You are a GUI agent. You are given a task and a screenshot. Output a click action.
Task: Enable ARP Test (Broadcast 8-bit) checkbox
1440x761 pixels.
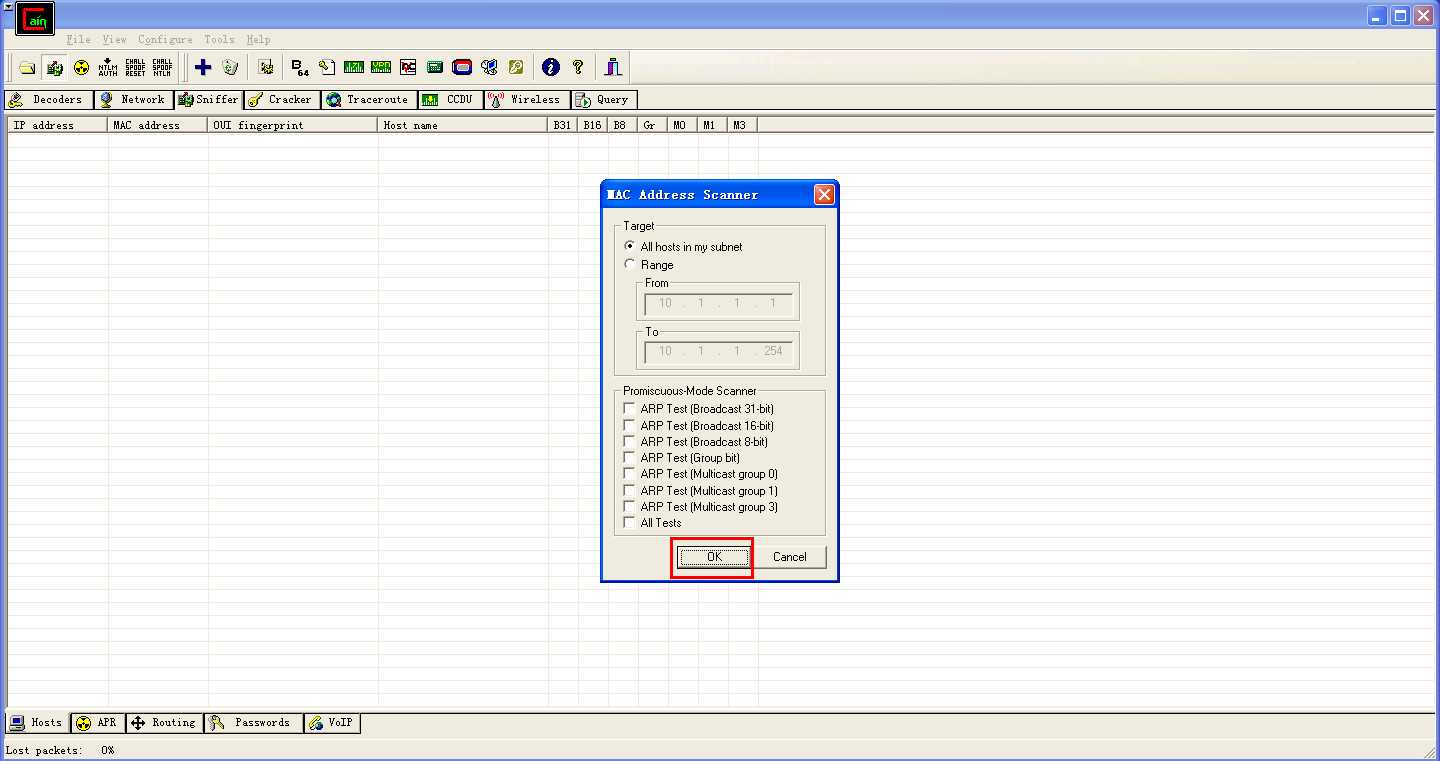point(629,441)
